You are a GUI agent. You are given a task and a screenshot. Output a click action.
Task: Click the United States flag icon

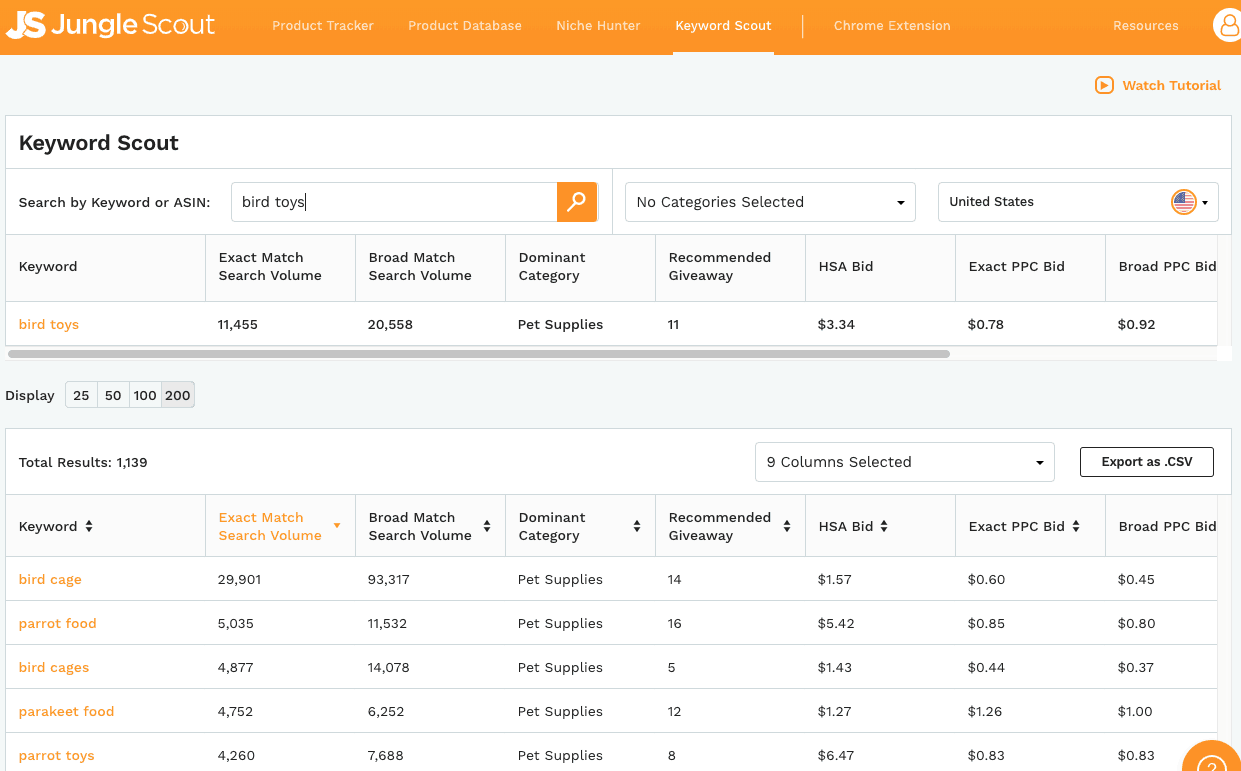click(1184, 202)
